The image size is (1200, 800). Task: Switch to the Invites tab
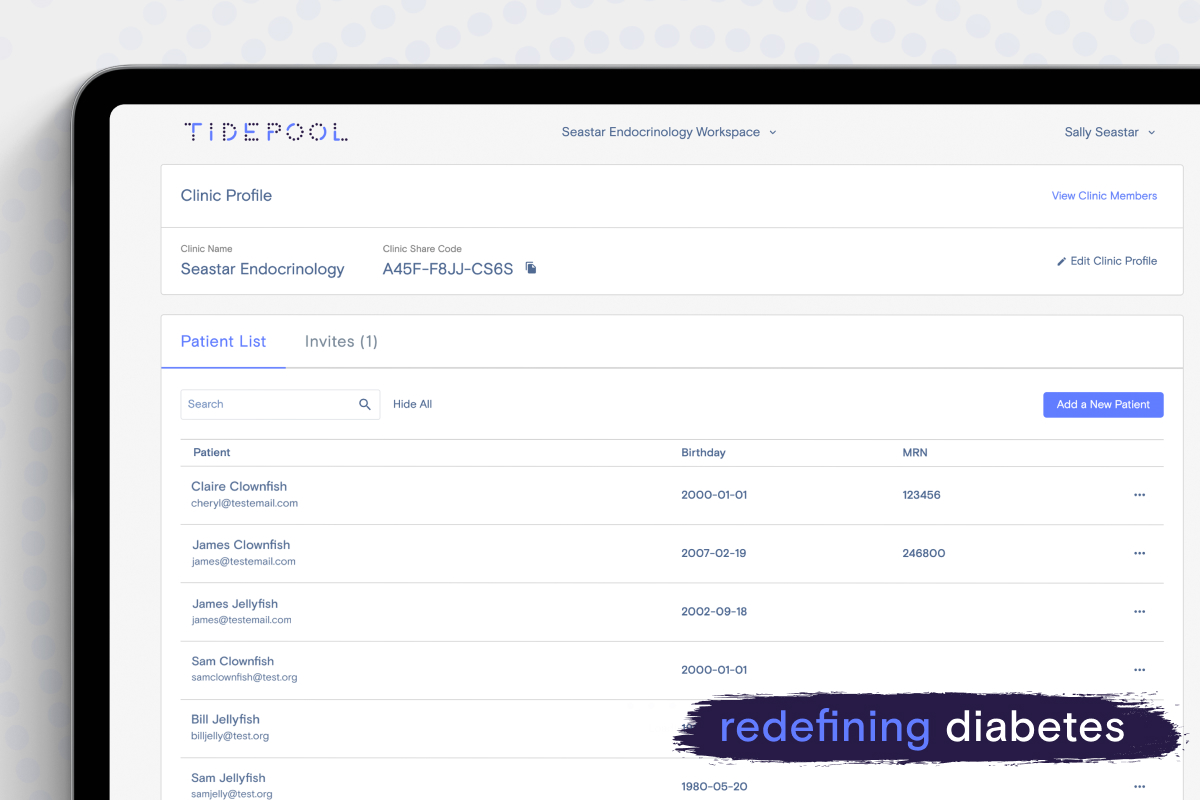[x=341, y=341]
